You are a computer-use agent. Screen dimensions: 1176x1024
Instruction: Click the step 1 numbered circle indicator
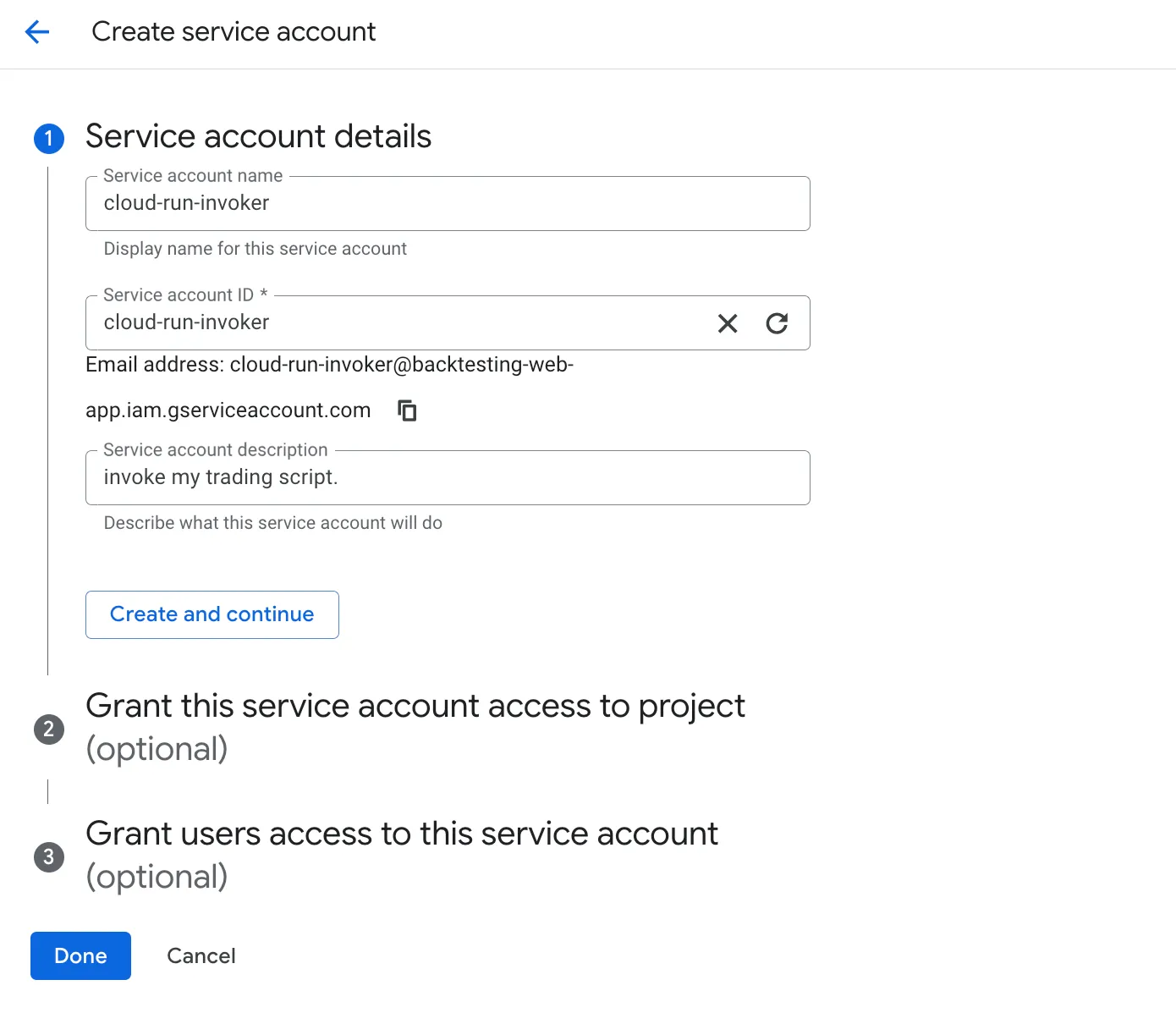(48, 138)
